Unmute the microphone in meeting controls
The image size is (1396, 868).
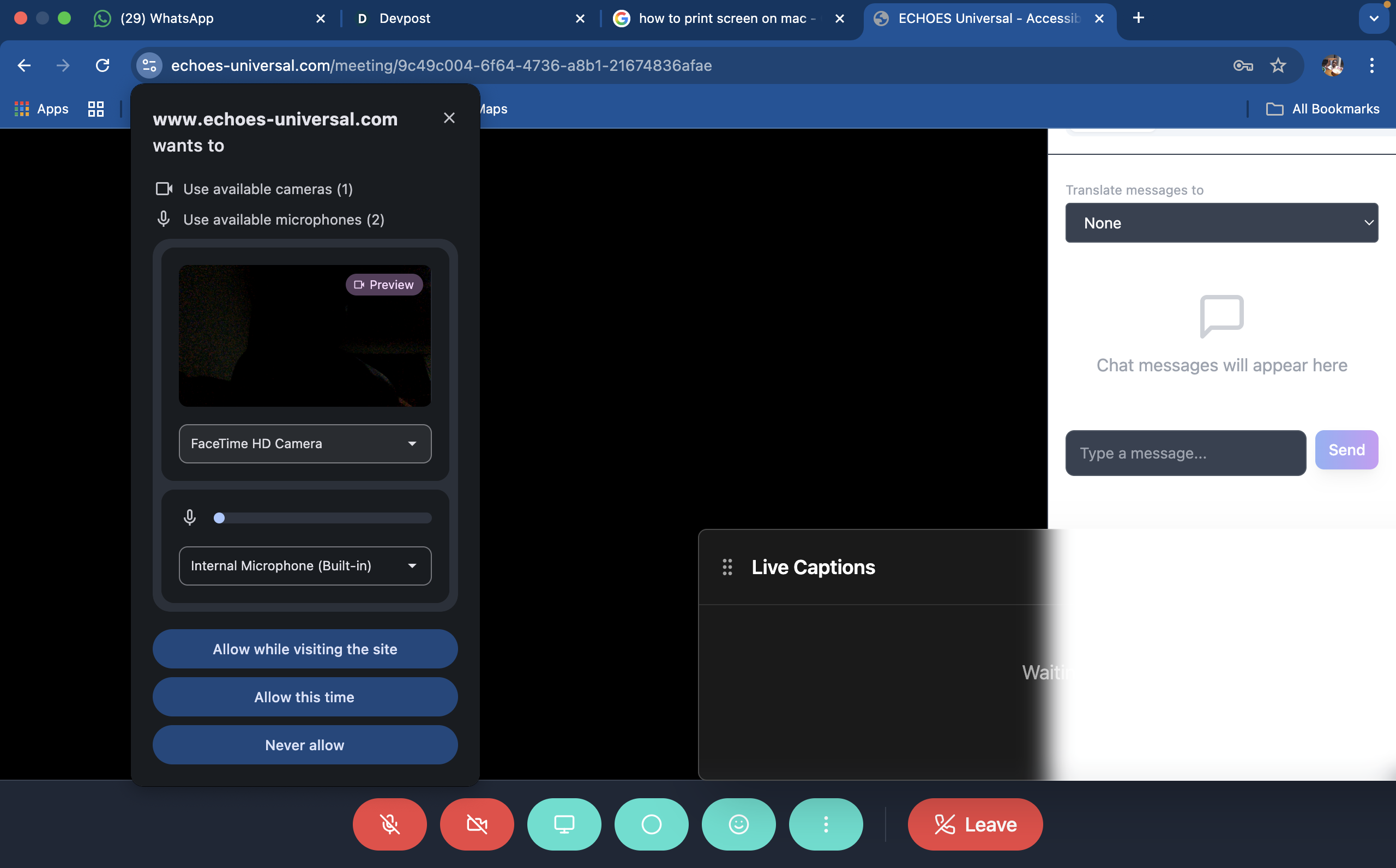390,824
